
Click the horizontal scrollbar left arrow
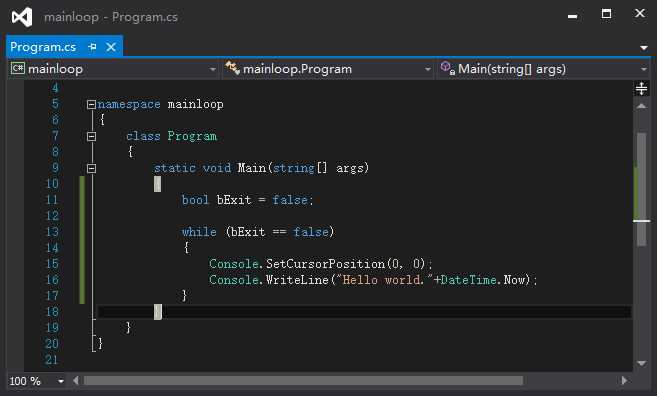point(76,380)
